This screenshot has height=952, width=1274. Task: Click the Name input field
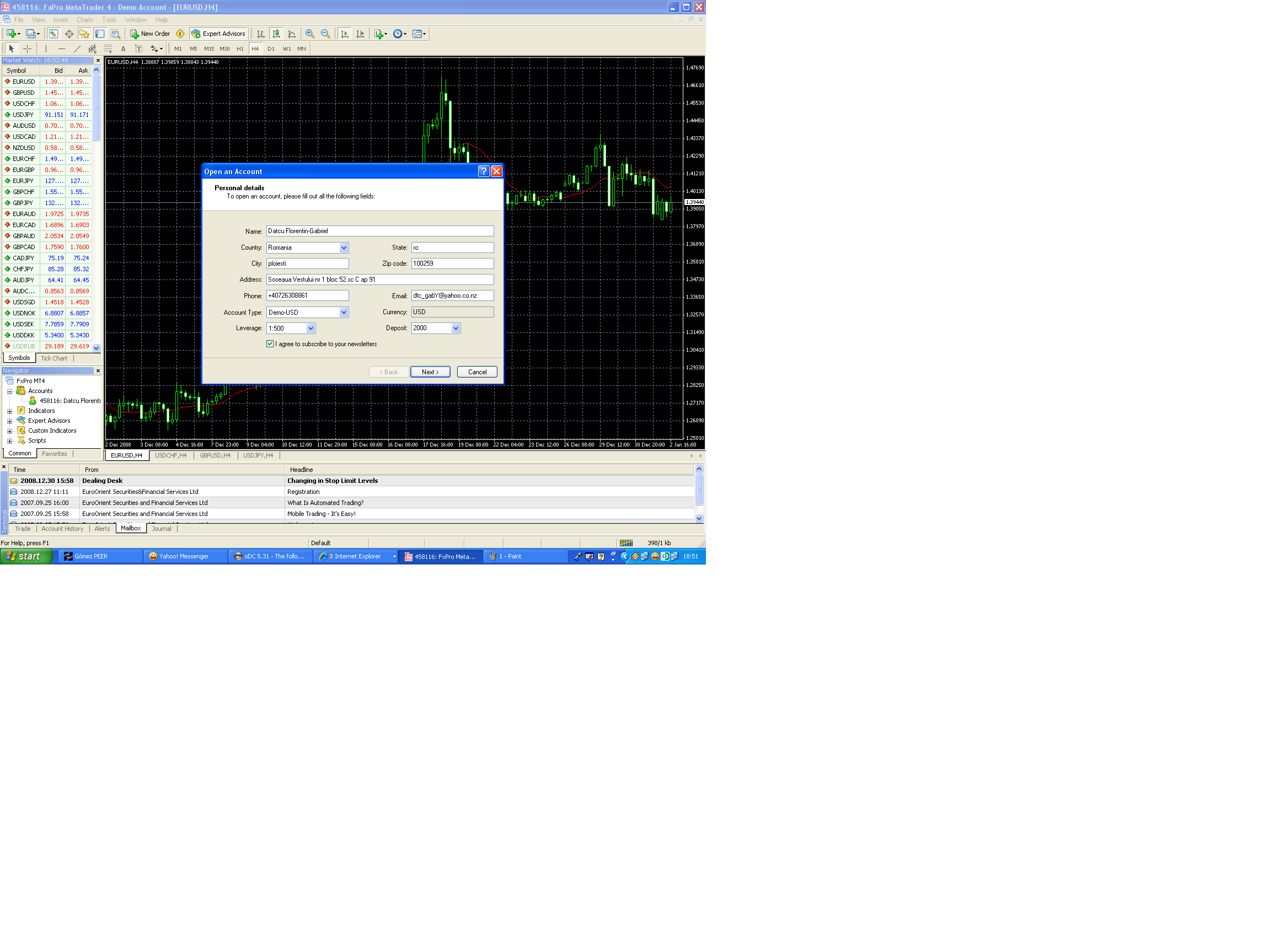(x=380, y=232)
